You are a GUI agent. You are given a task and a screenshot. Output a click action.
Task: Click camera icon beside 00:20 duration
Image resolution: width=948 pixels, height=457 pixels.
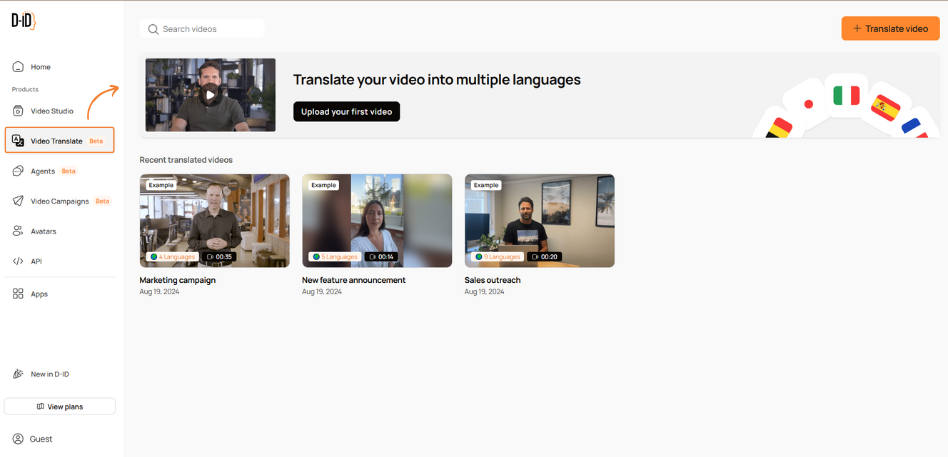point(535,256)
